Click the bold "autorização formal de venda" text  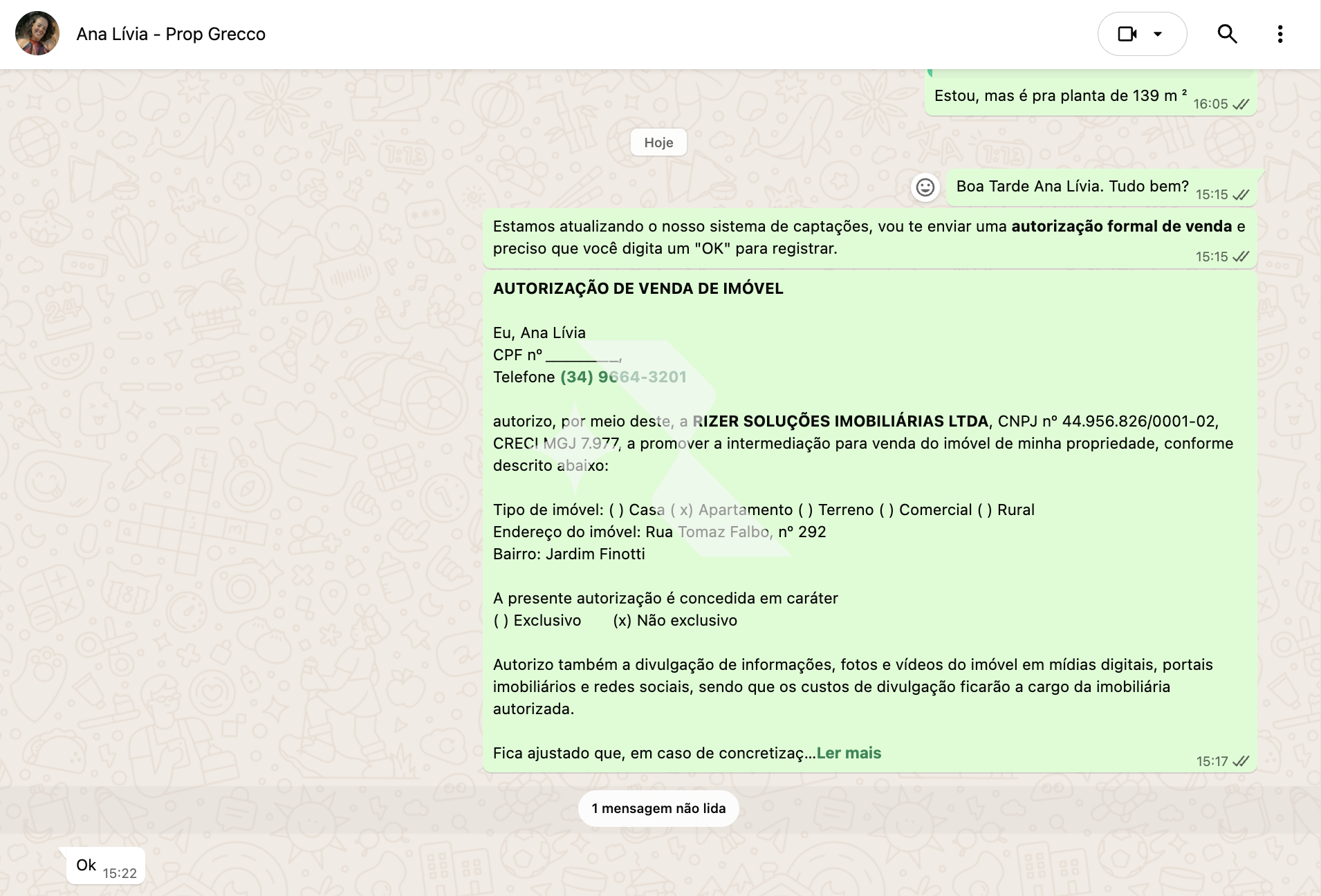click(1121, 226)
